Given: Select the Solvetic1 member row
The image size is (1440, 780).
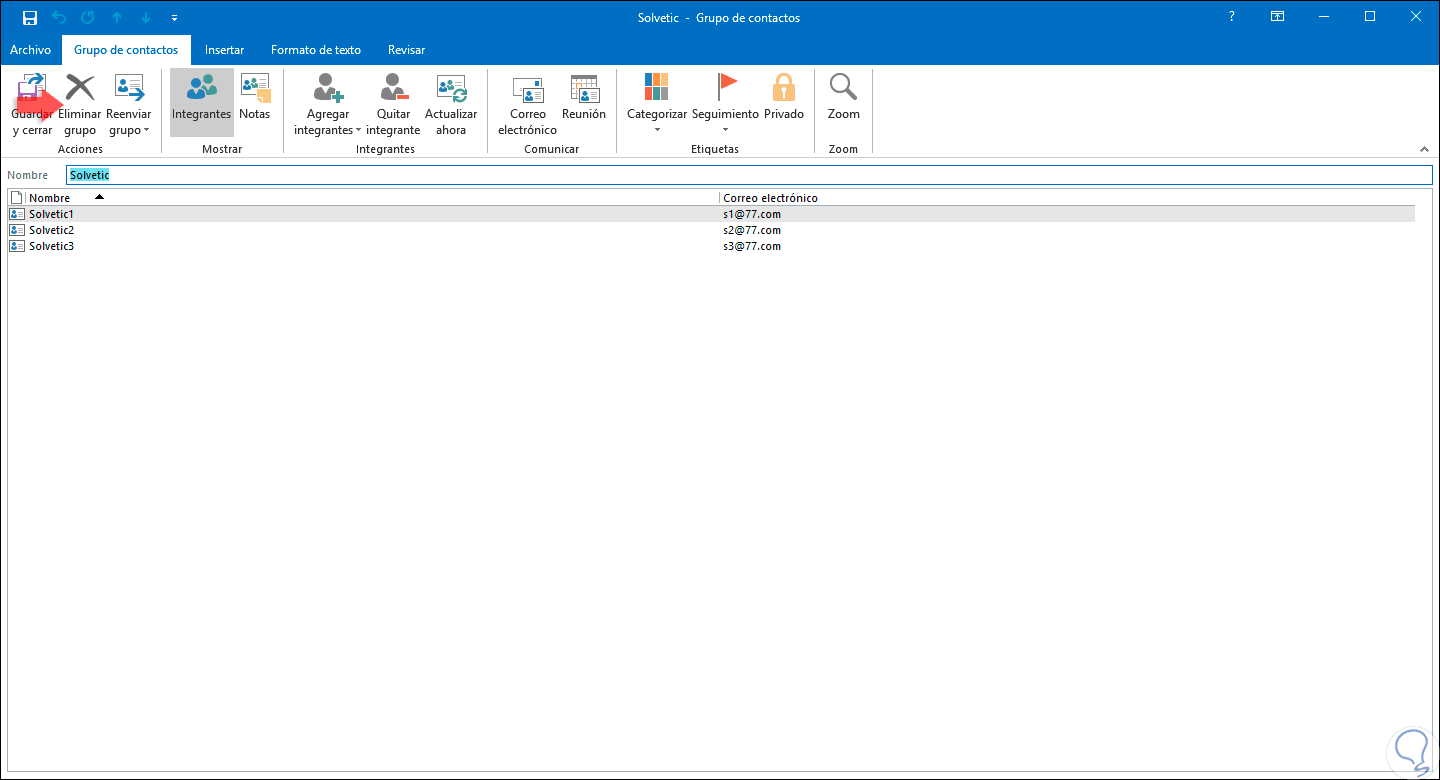Looking at the screenshot, I should [x=712, y=214].
